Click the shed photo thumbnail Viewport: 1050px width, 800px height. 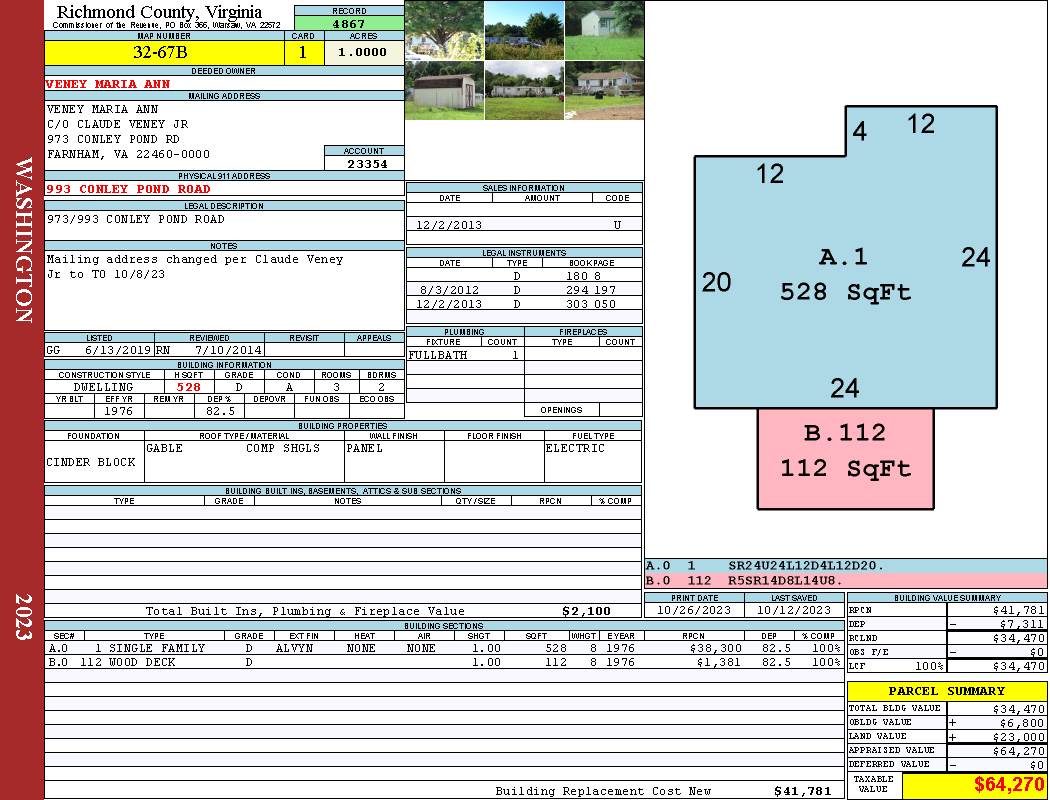tap(444, 90)
